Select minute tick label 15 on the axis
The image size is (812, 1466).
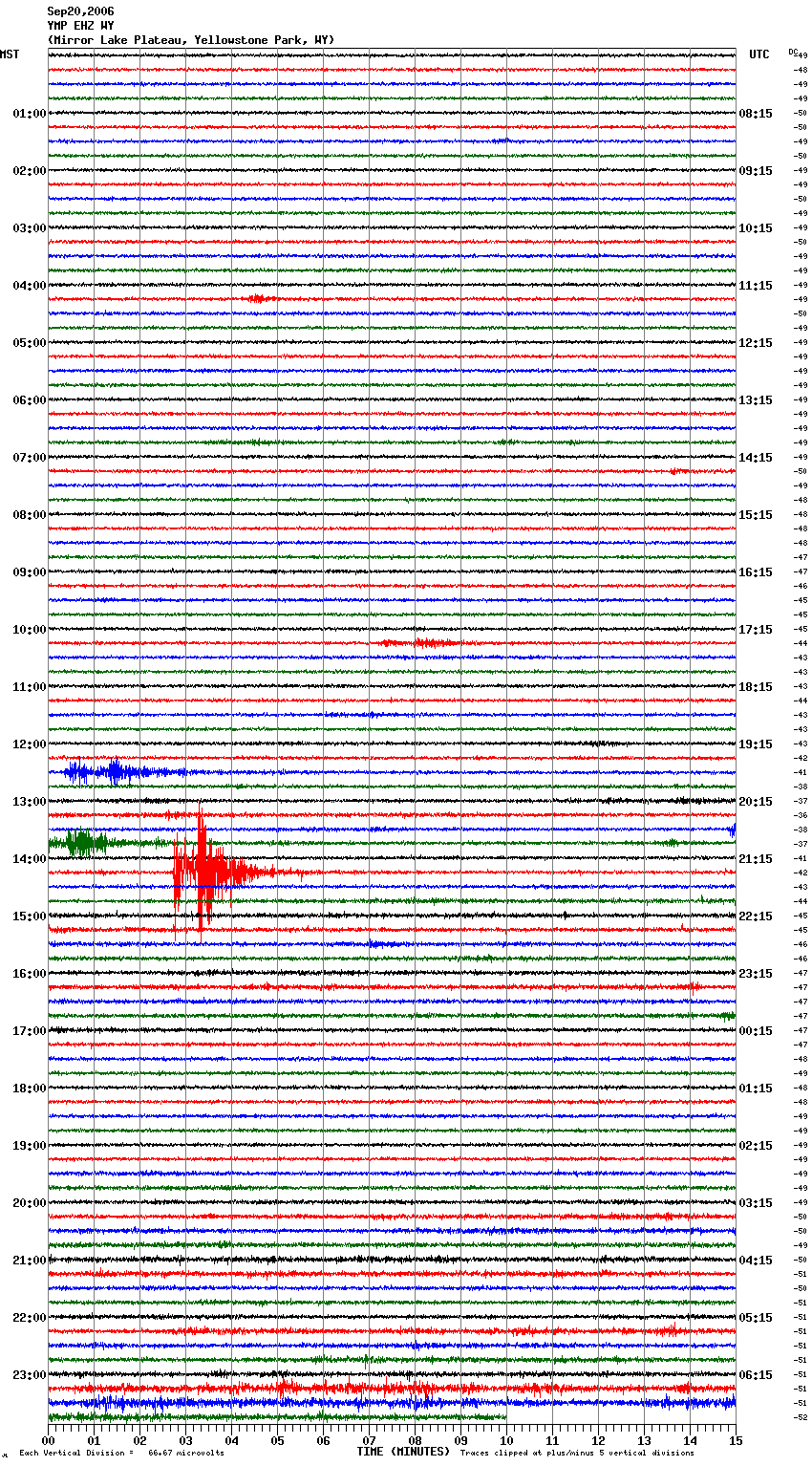click(x=735, y=1440)
